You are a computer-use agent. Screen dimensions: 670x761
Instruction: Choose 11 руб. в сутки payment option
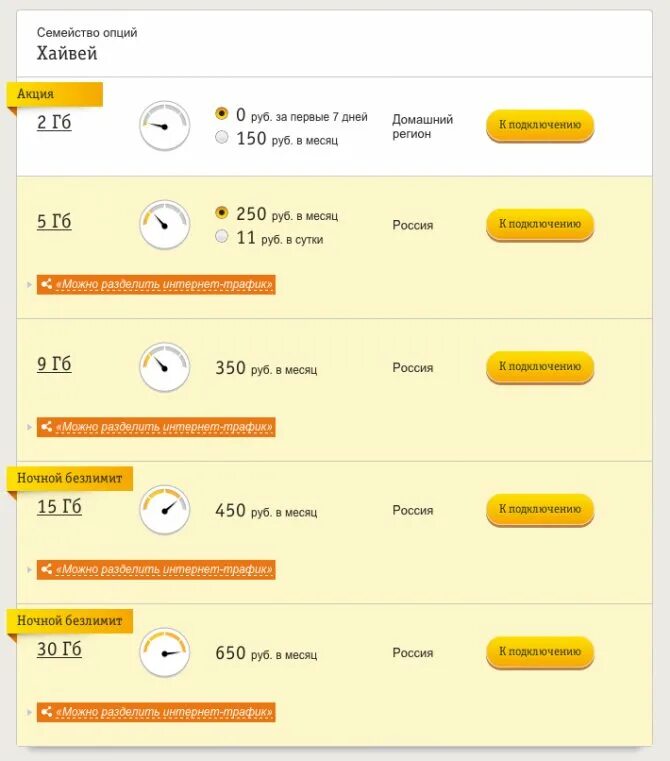click(221, 236)
